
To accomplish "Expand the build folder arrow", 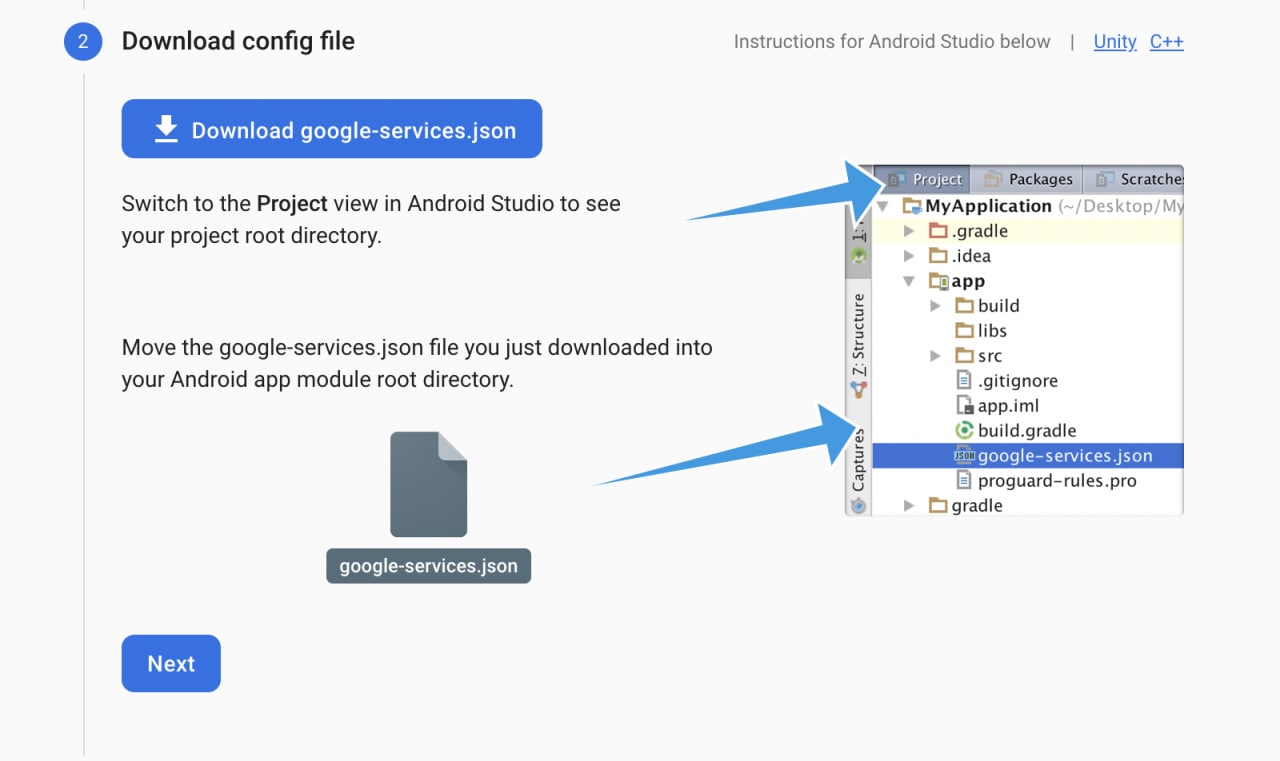I will coord(935,306).
